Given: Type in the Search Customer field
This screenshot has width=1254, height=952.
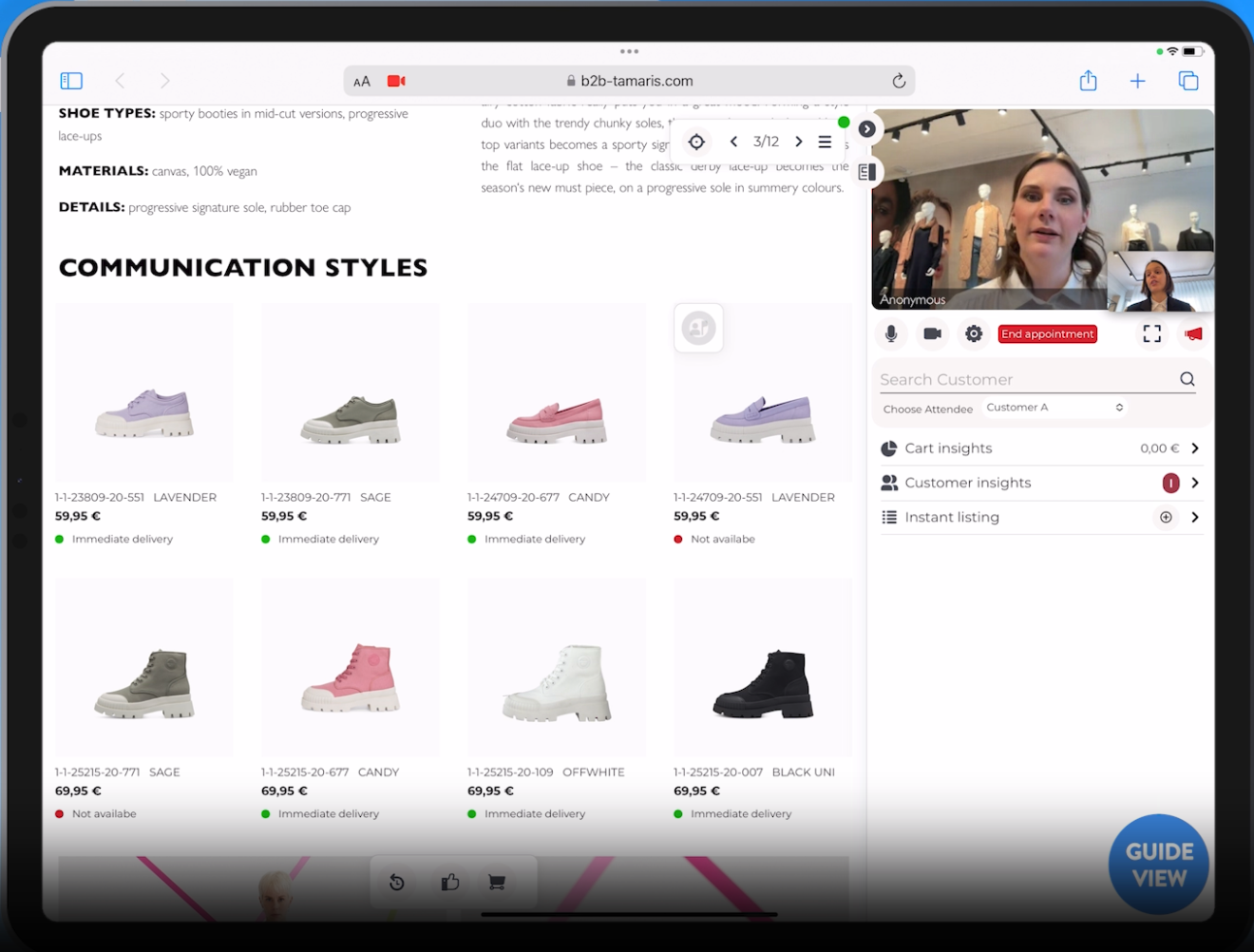Looking at the screenshot, I should pyautogui.click(x=1026, y=379).
